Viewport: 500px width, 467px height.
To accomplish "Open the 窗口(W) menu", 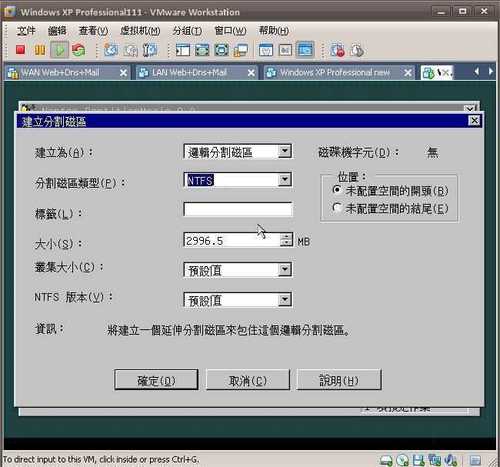I will (231, 31).
